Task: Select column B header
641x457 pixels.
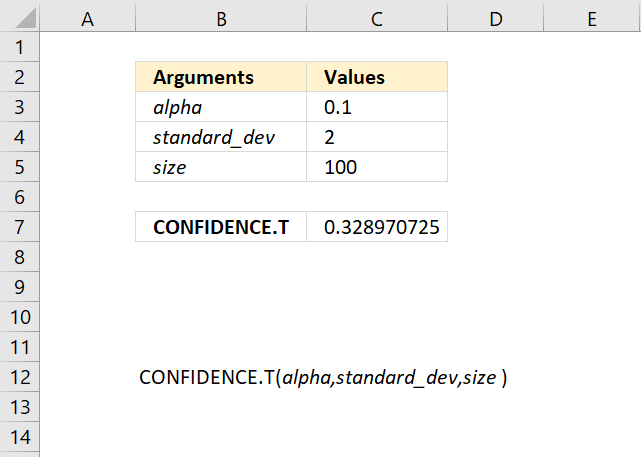Action: (x=221, y=19)
